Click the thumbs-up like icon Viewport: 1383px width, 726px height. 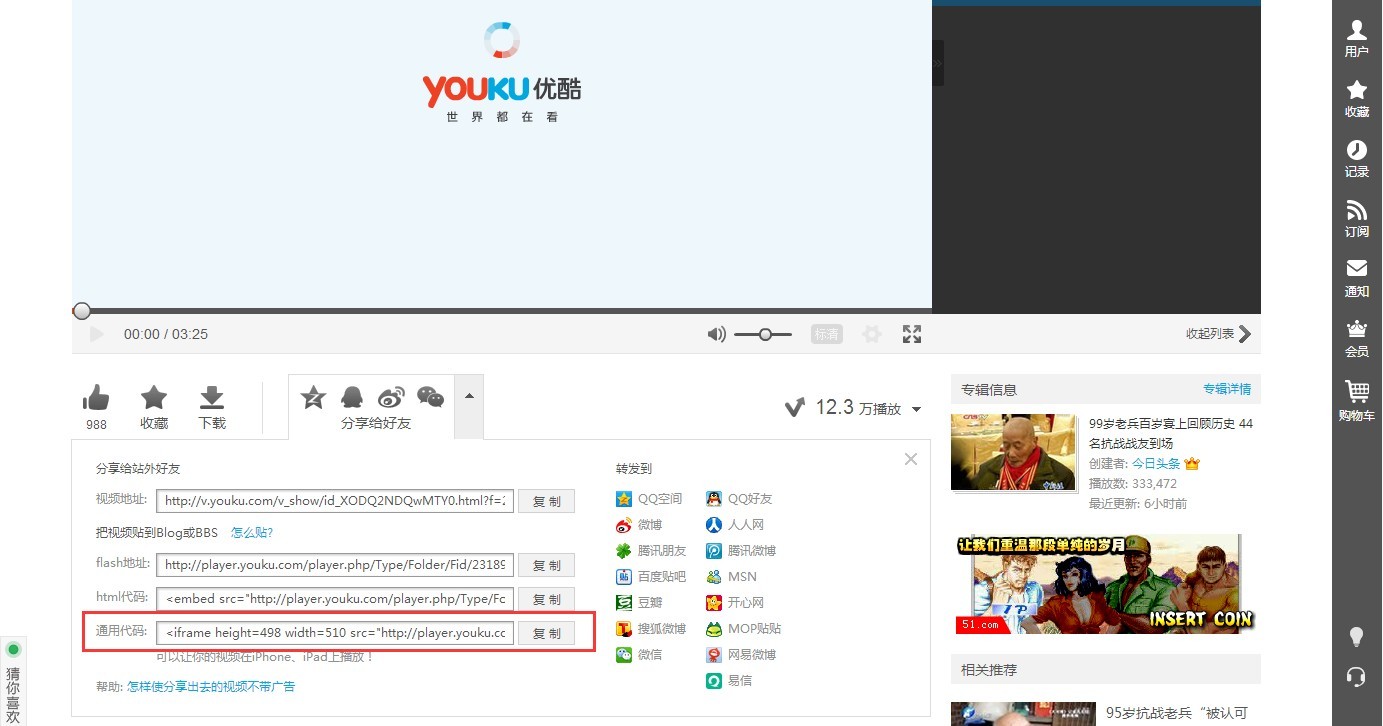coord(96,398)
